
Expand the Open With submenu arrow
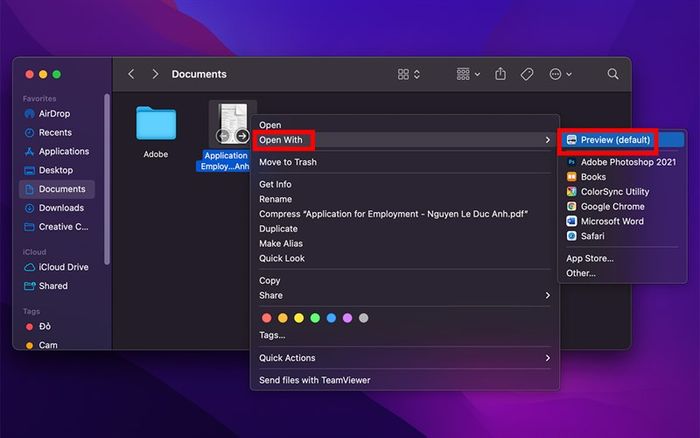548,140
